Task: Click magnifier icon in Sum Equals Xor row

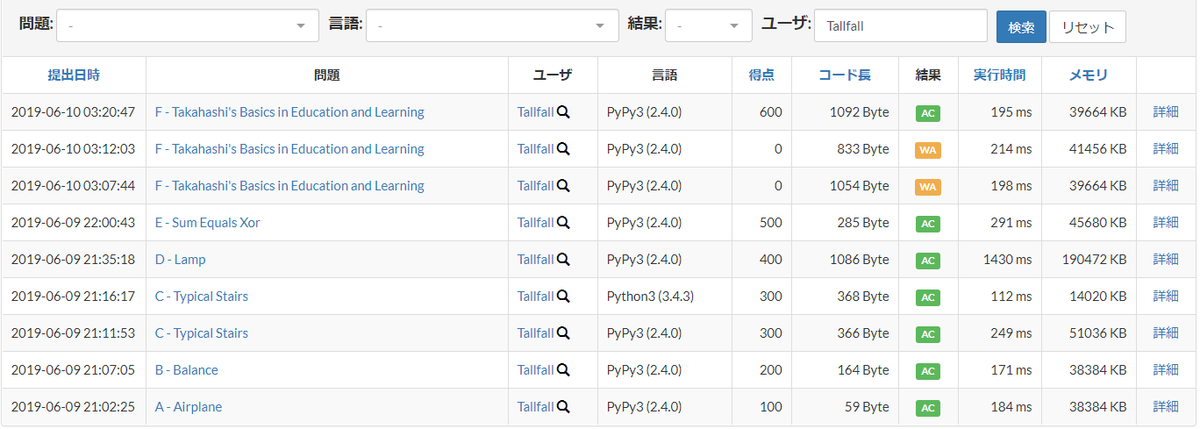Action: pos(564,223)
